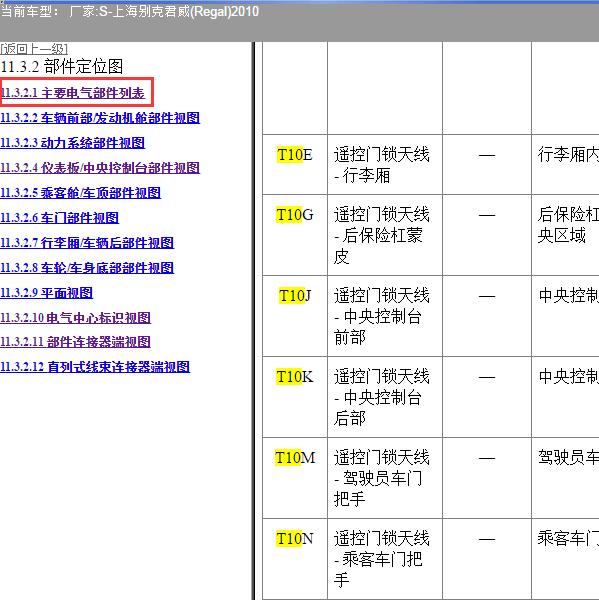The width and height of the screenshot is (599, 600).
Task: Click the 11.3.2 部件定位图 heading
Action: (62, 67)
